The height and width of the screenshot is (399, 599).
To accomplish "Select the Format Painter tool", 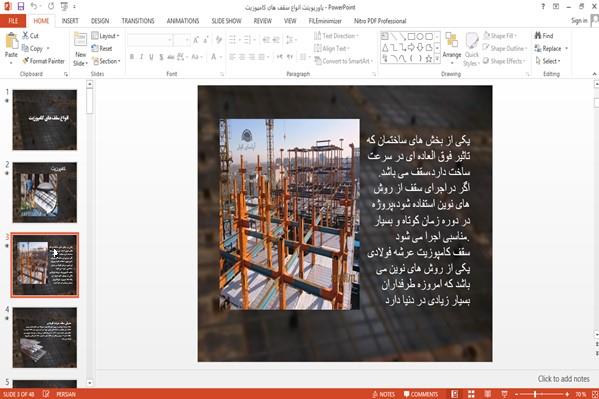I will pyautogui.click(x=43, y=61).
